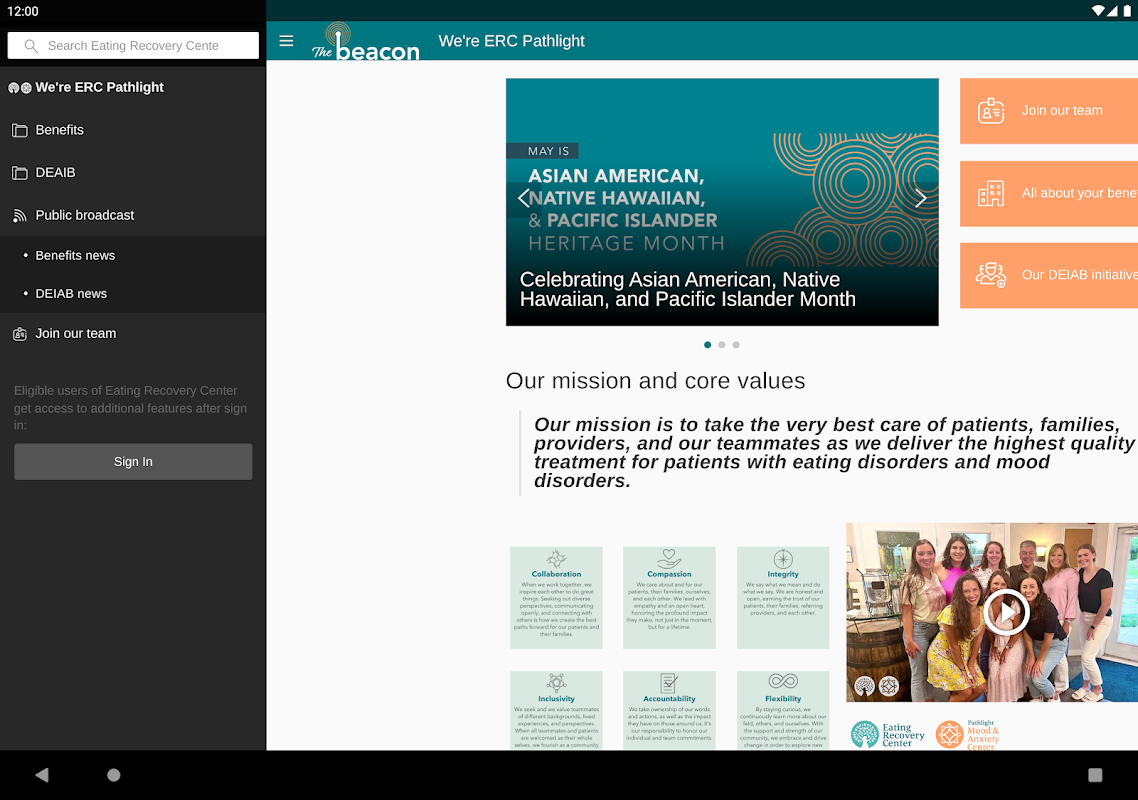Image resolution: width=1138 pixels, height=800 pixels.
Task: Click the Join our team orange button
Action: (x=1049, y=111)
